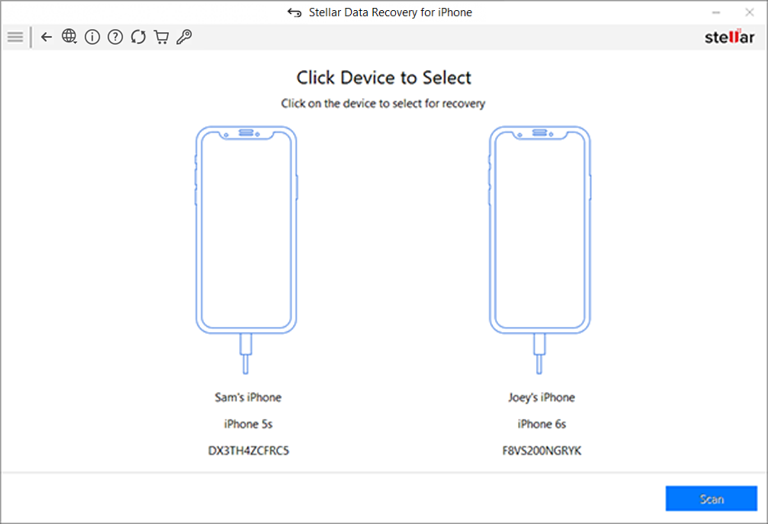Click the Joey's iPhone name label

click(x=541, y=397)
